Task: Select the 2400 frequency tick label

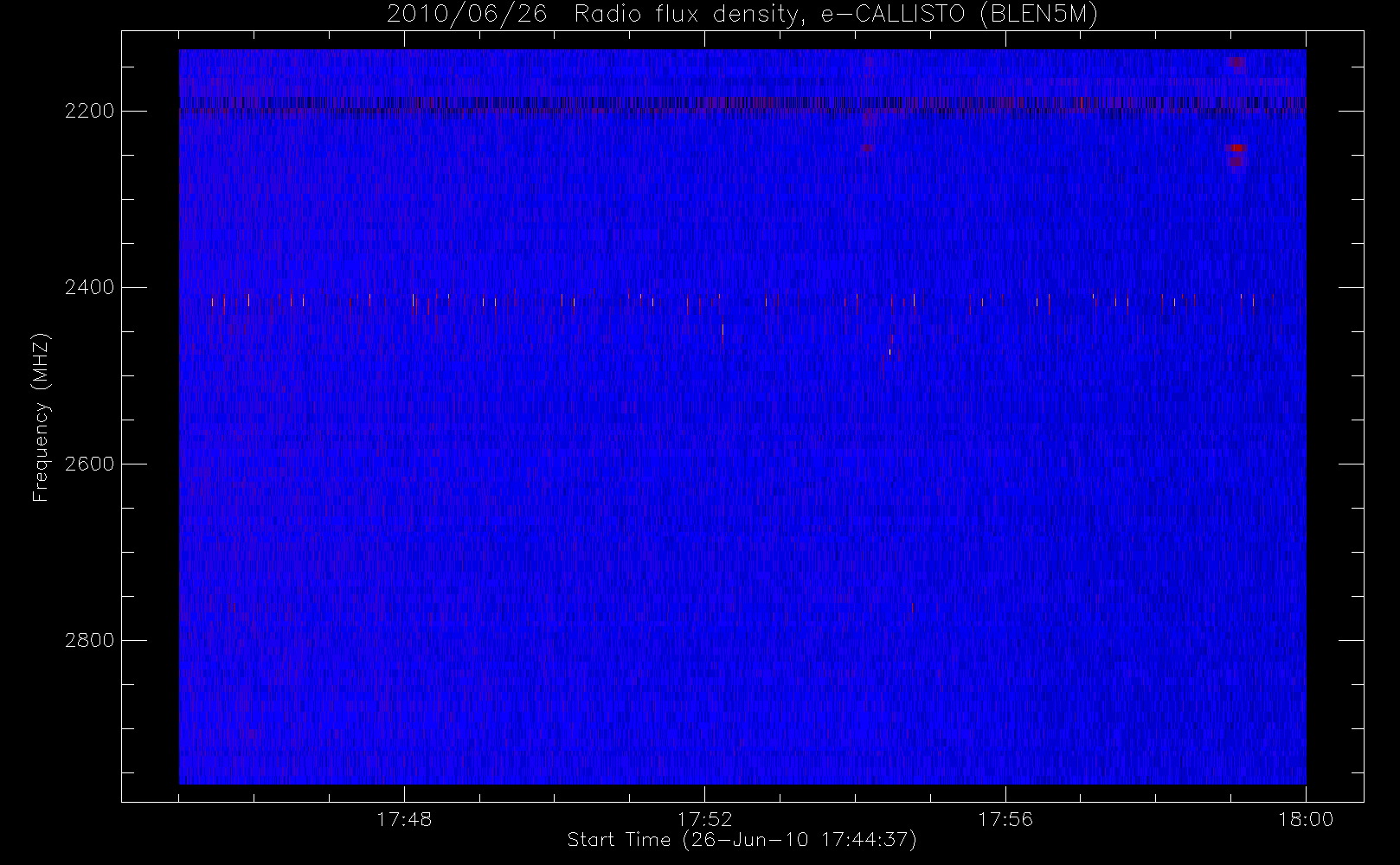Action: (x=89, y=287)
